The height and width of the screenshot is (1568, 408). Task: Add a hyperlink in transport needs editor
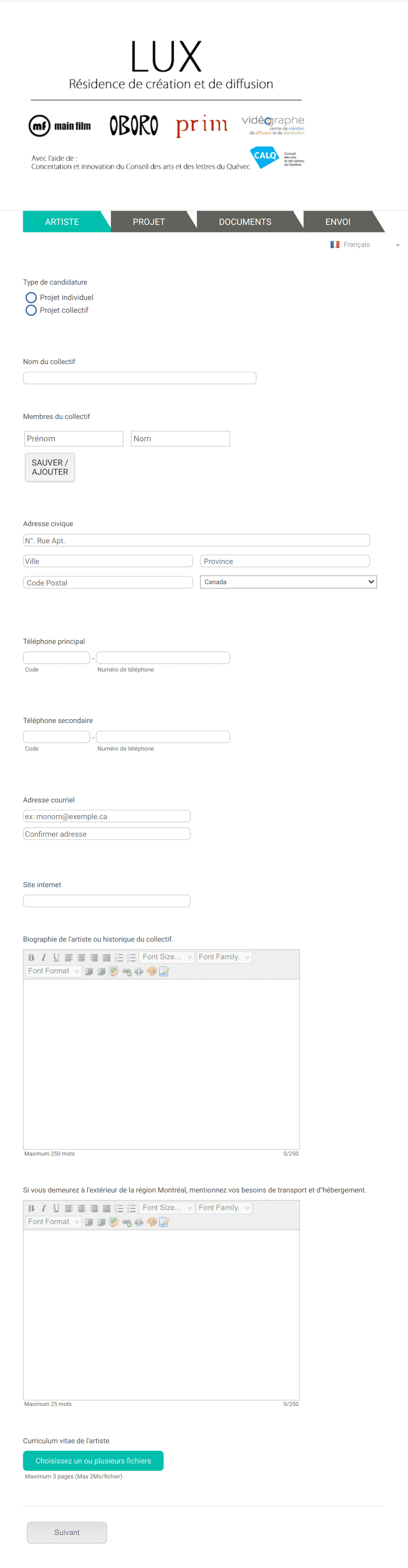click(126, 1221)
